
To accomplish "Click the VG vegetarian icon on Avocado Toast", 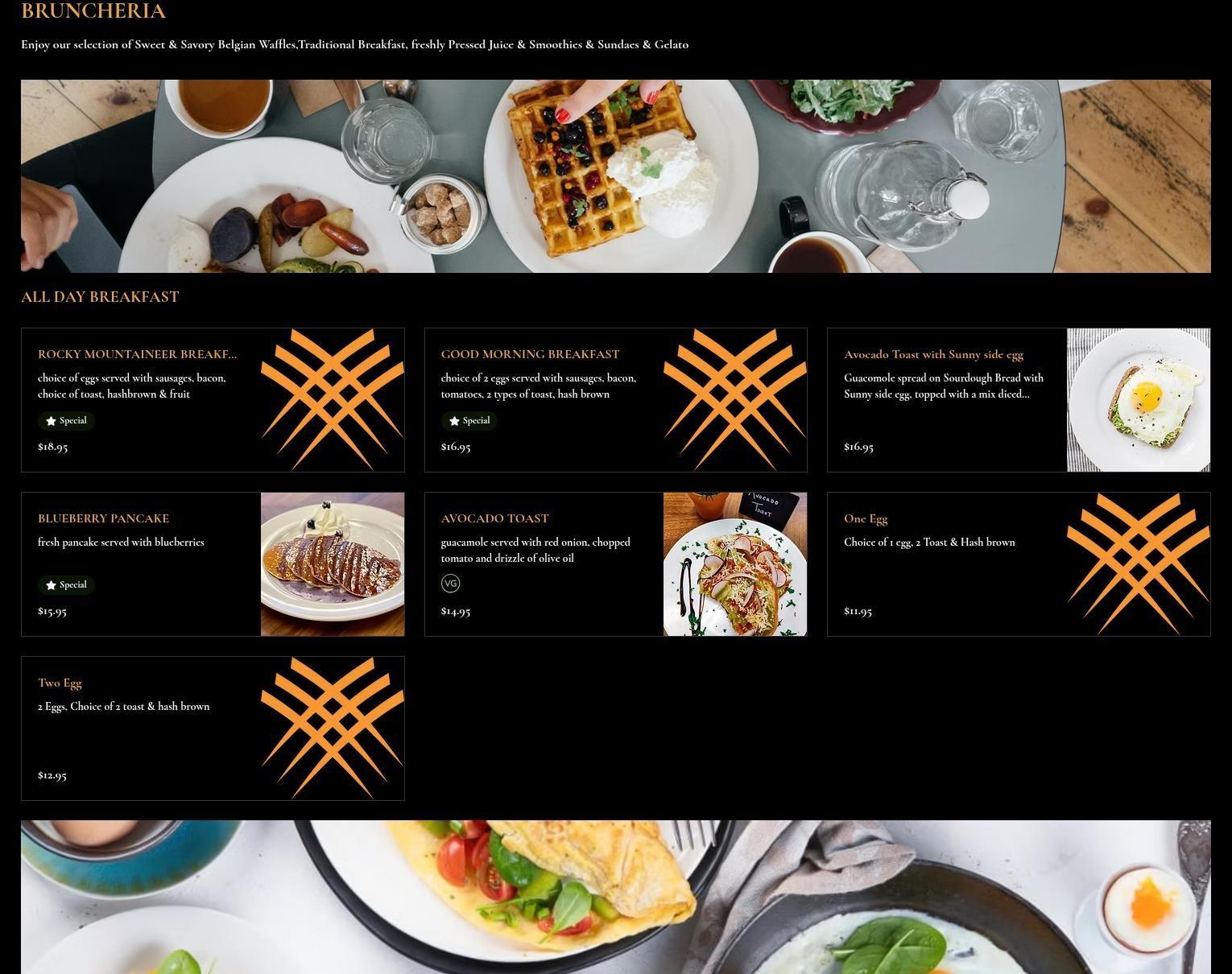I will point(451,584).
